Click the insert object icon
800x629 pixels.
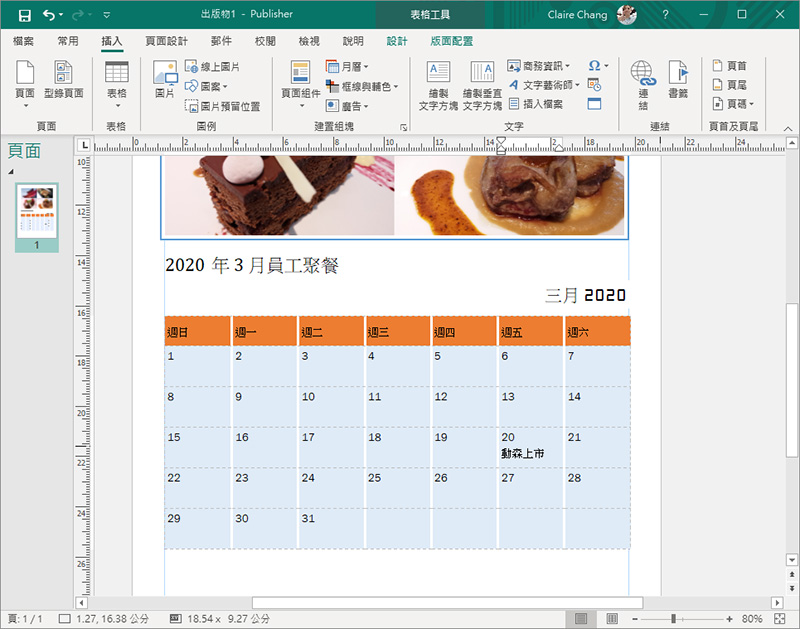point(594,104)
